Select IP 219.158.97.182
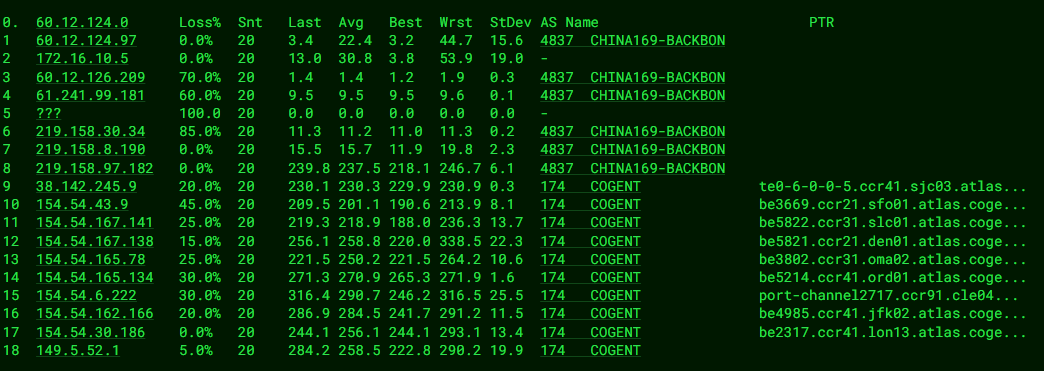This screenshot has width=1044, height=371. click(95, 168)
